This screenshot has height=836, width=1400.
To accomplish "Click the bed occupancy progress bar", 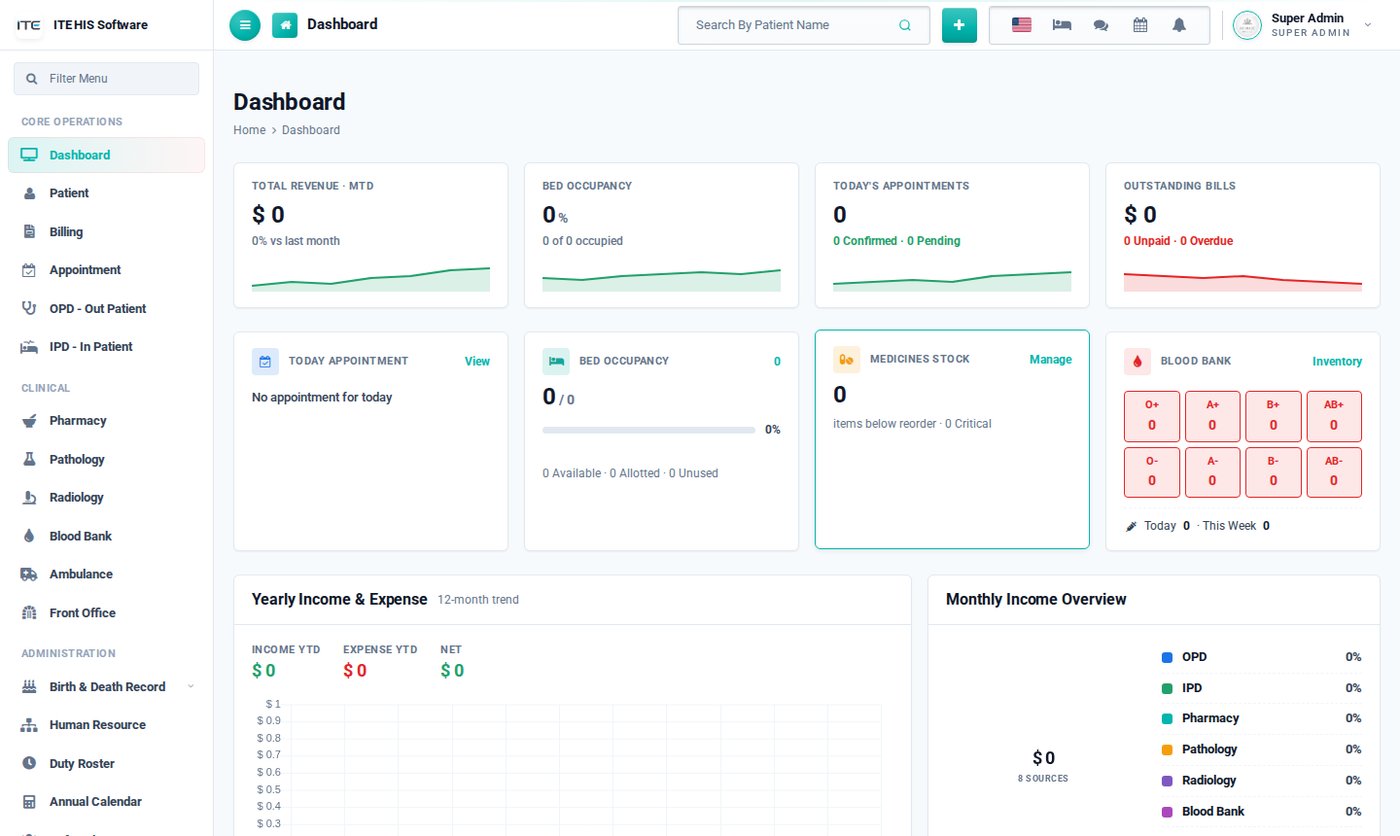I will [x=649, y=430].
